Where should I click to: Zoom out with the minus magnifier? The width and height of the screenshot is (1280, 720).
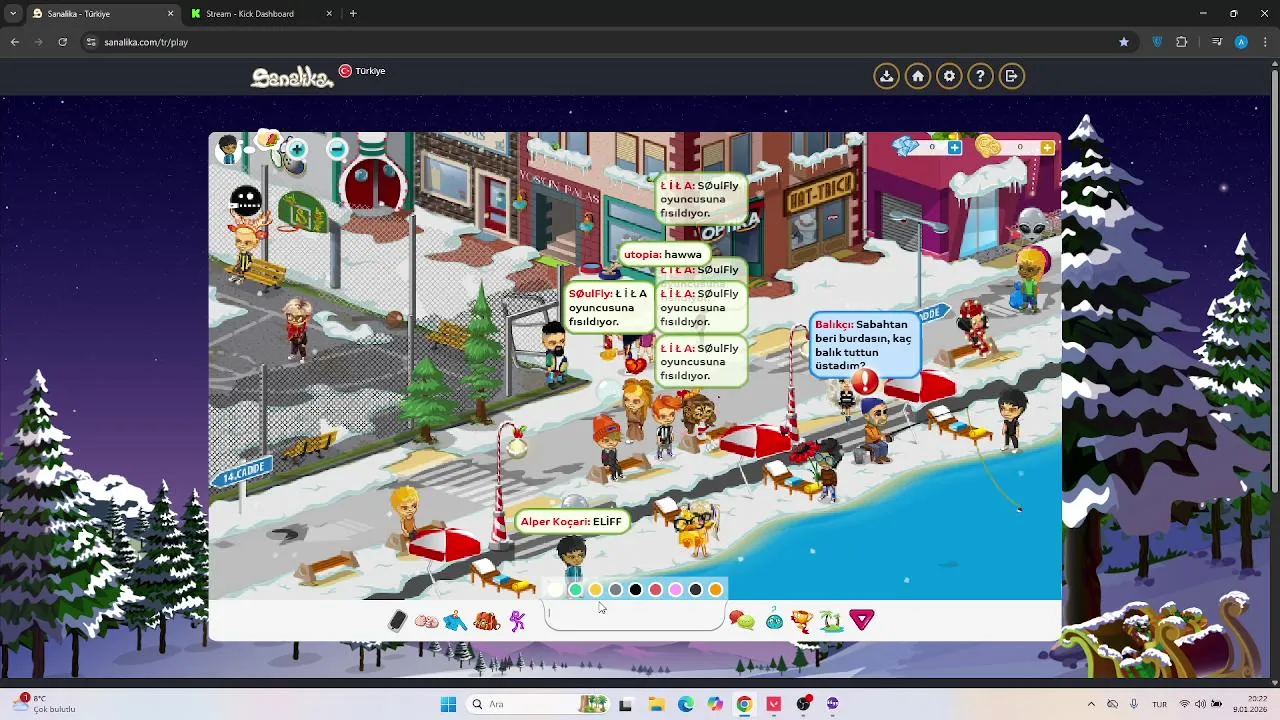pyautogui.click(x=337, y=150)
